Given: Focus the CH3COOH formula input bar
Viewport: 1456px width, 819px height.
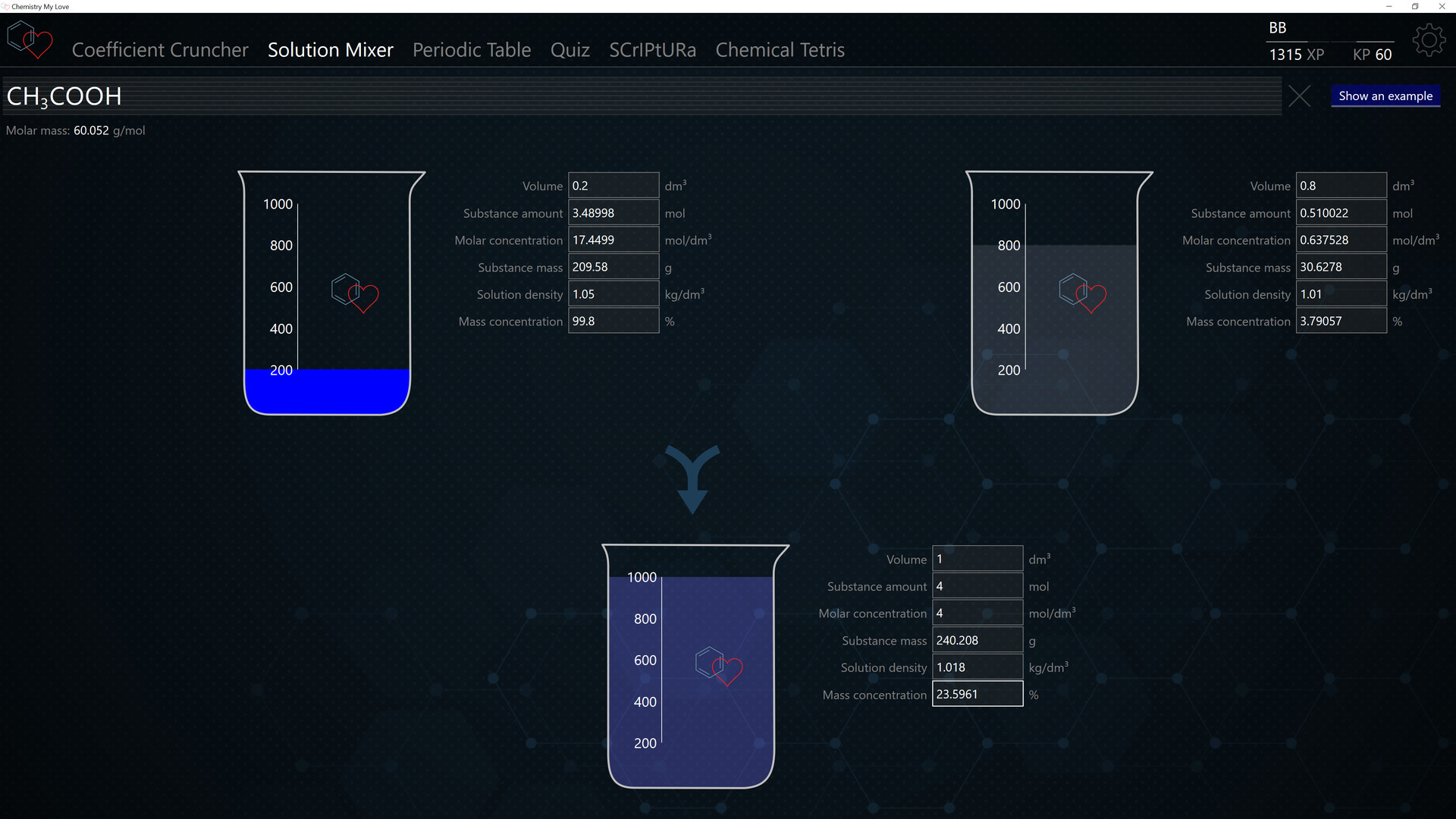Looking at the screenshot, I should 642,96.
